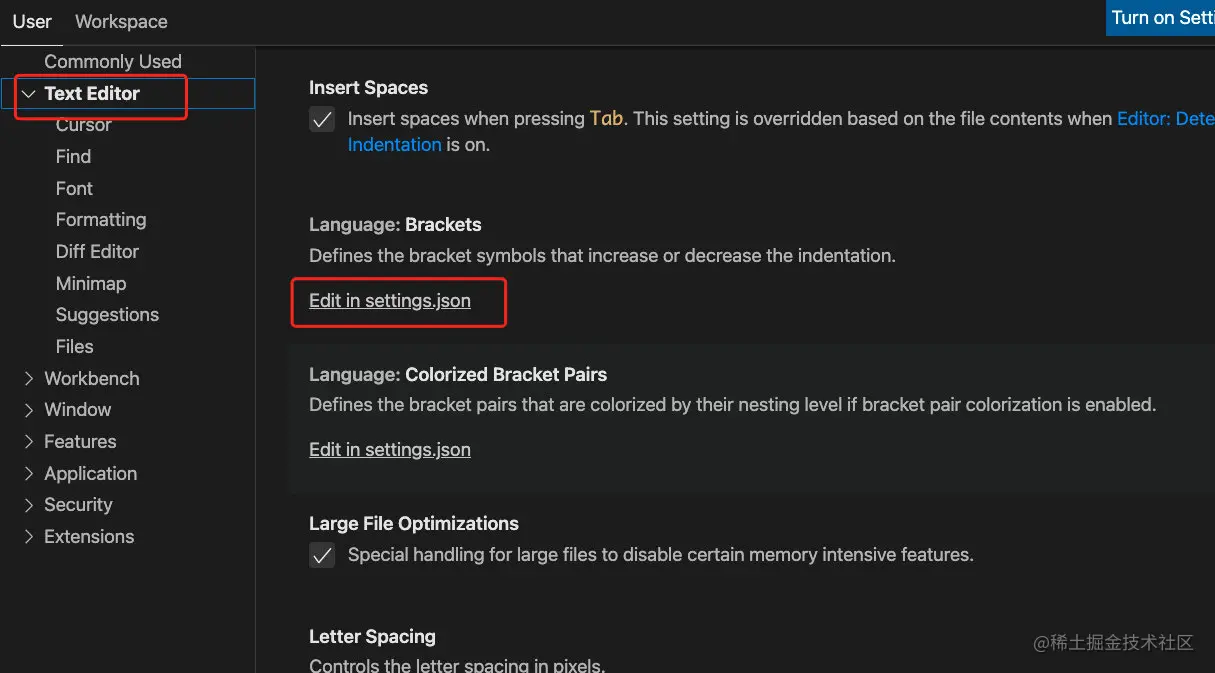
Task: Show the Minimap settings subsection
Action: pyautogui.click(x=91, y=284)
